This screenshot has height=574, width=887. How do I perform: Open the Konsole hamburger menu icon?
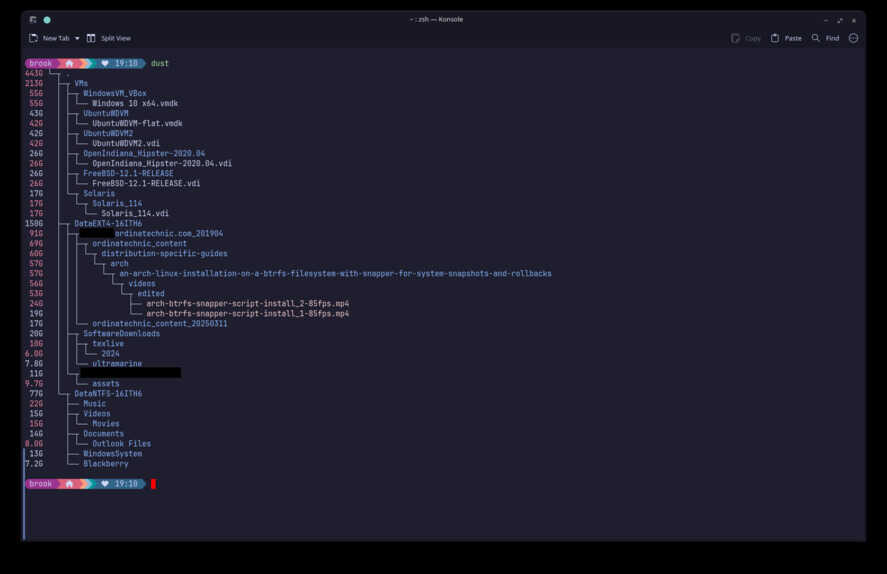coord(854,38)
